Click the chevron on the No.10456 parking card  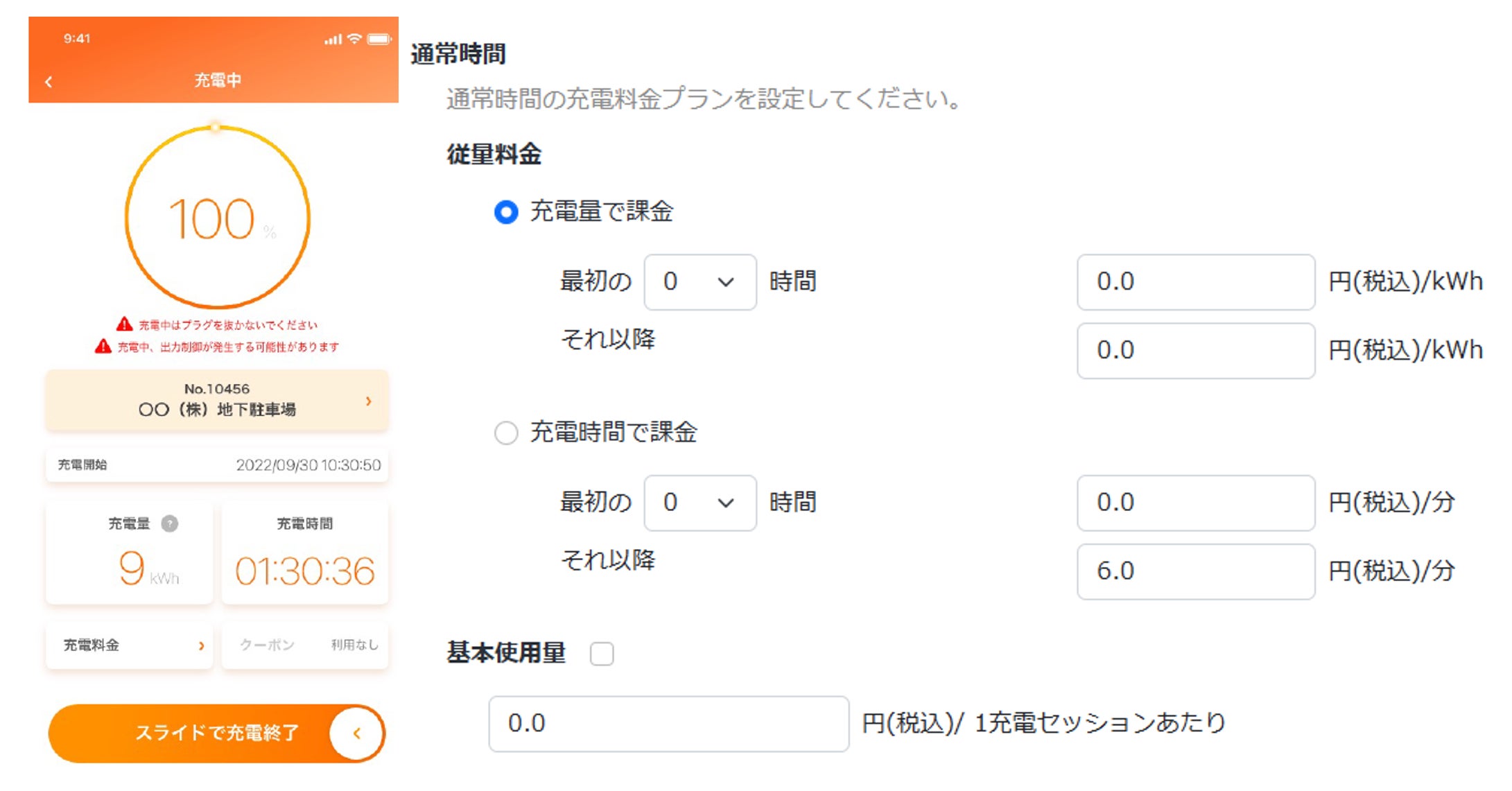pyautogui.click(x=368, y=401)
